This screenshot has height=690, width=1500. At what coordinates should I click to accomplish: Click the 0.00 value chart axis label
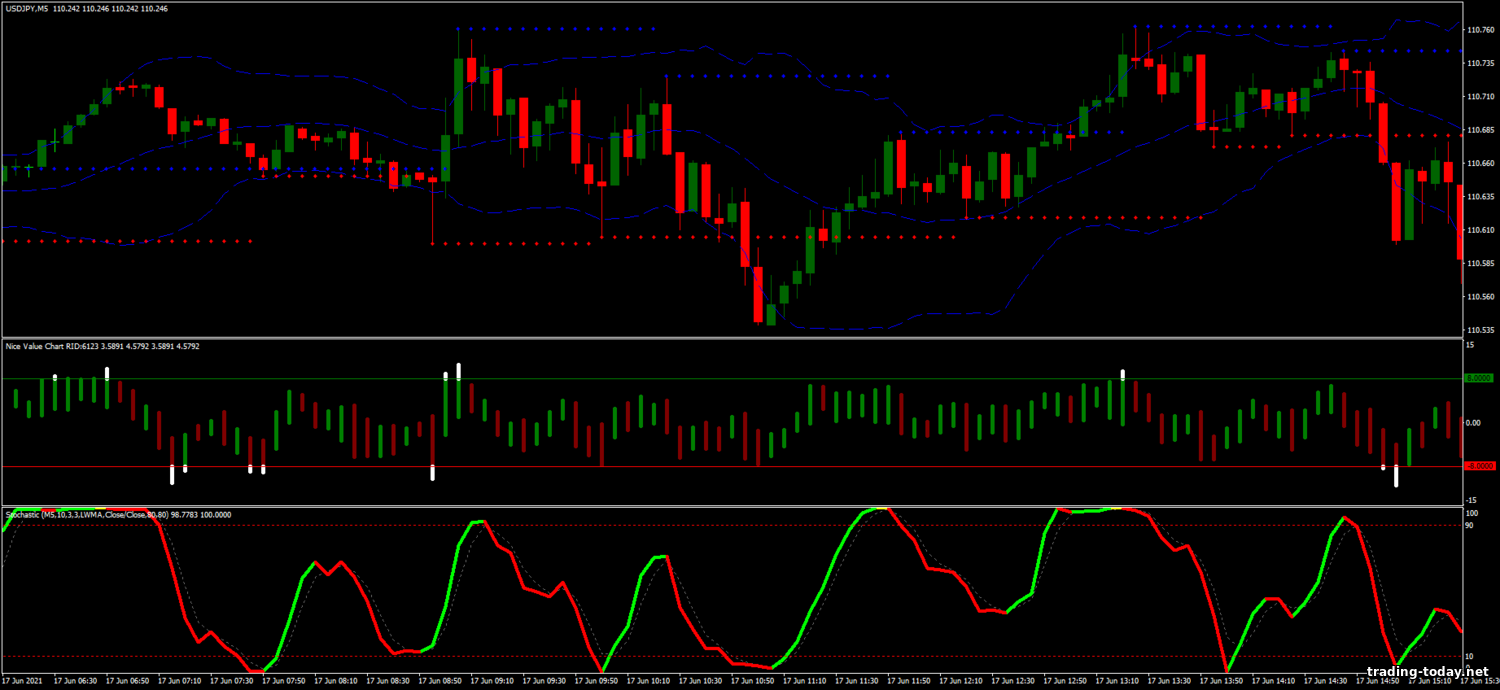[1473, 423]
